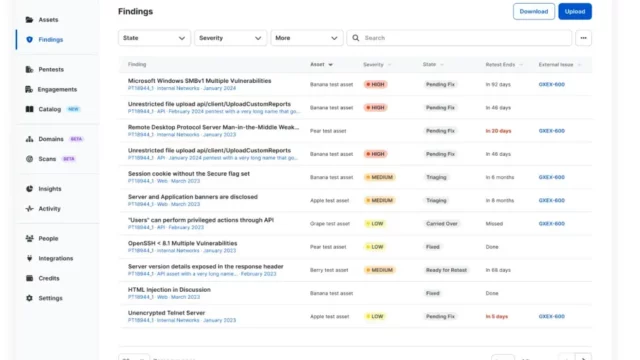This screenshot has width=640, height=360.
Task: Click the Download button
Action: 533,11
